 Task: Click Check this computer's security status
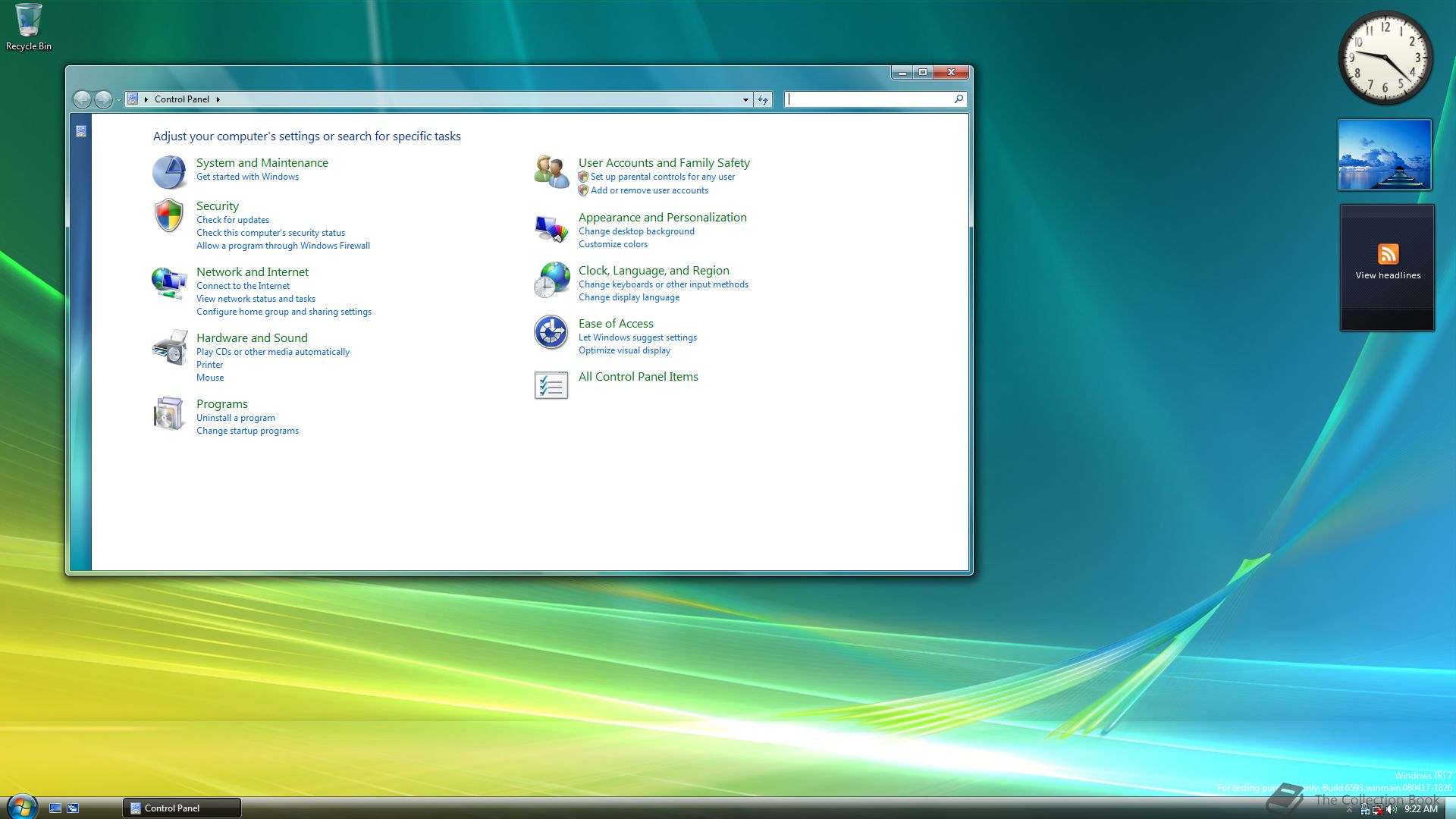click(271, 233)
